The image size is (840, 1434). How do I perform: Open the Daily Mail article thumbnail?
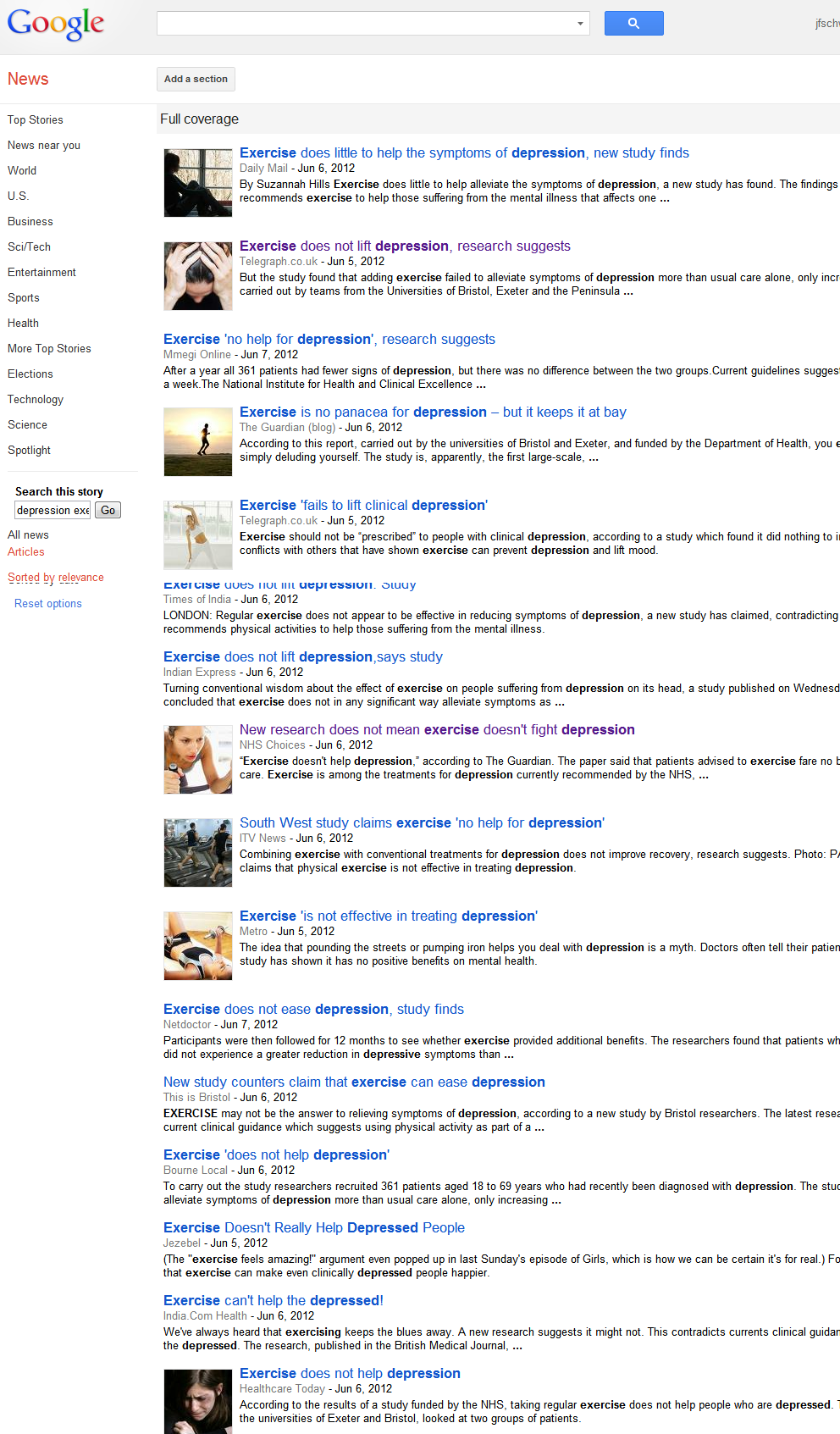(198, 183)
